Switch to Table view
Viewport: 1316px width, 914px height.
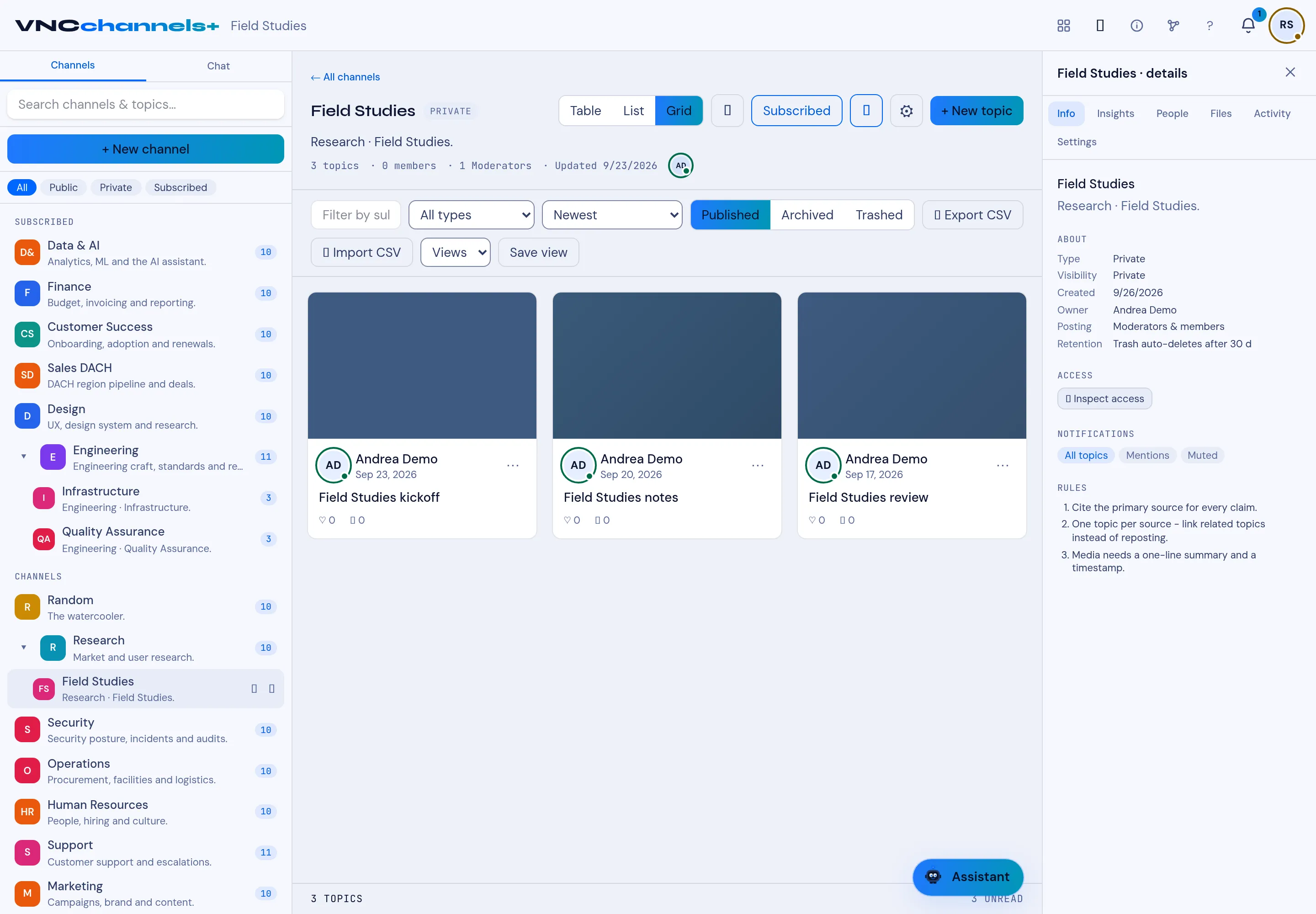(585, 111)
